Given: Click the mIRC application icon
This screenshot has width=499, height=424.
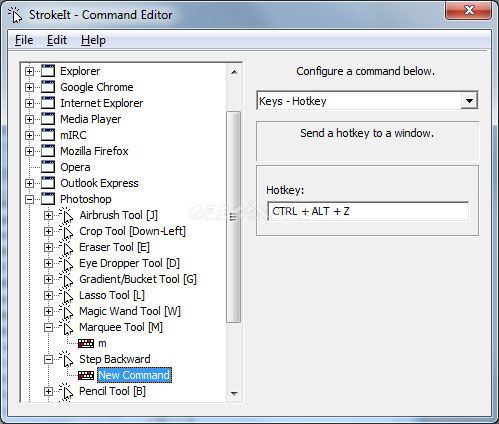Looking at the screenshot, I should click(x=48, y=135).
